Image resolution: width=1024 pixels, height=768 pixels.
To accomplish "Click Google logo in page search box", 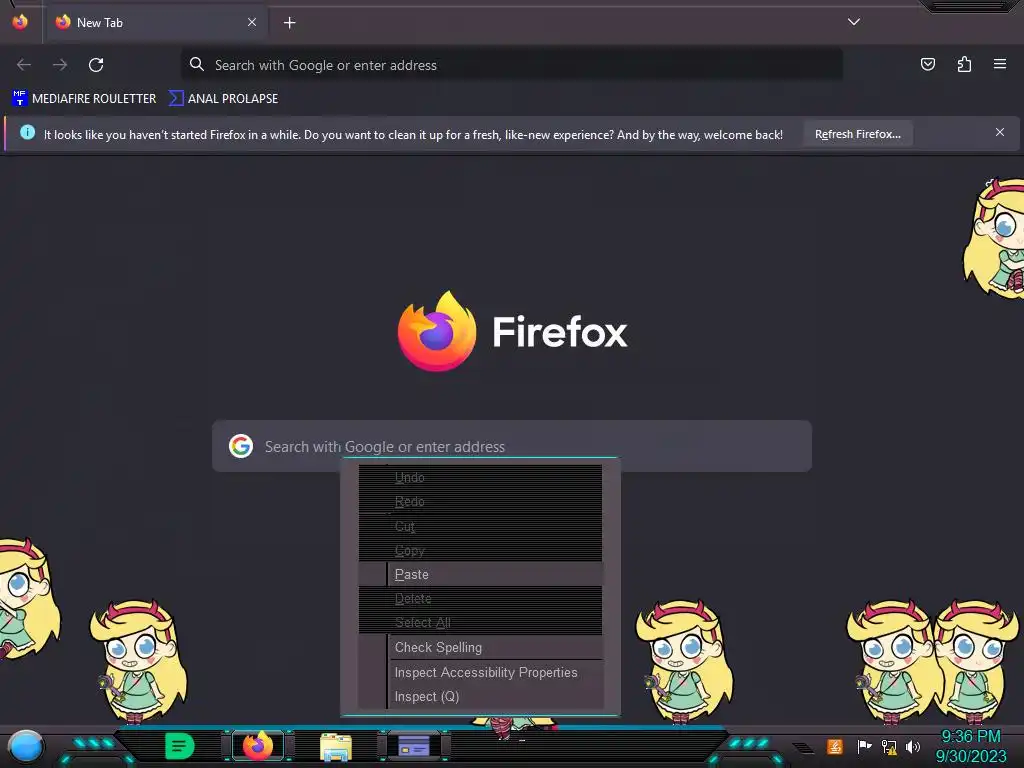I will (x=241, y=446).
